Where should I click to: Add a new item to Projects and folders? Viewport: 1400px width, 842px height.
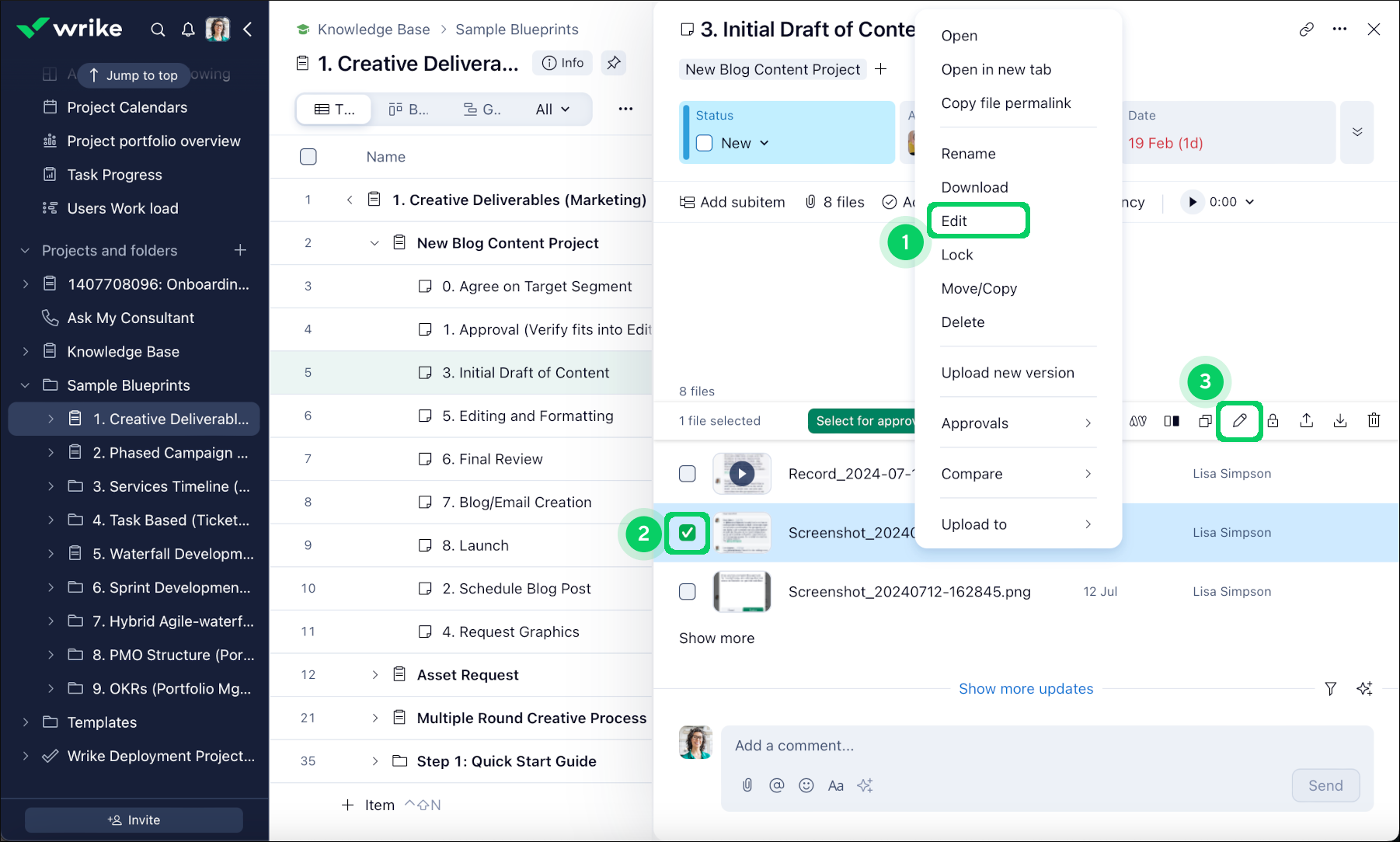click(240, 250)
